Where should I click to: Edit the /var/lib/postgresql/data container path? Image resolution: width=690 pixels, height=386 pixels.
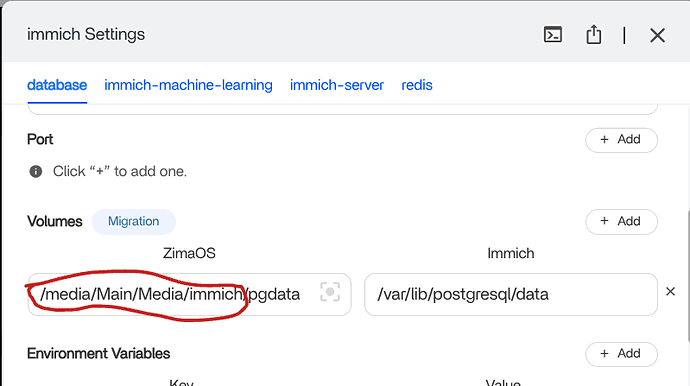(511, 294)
